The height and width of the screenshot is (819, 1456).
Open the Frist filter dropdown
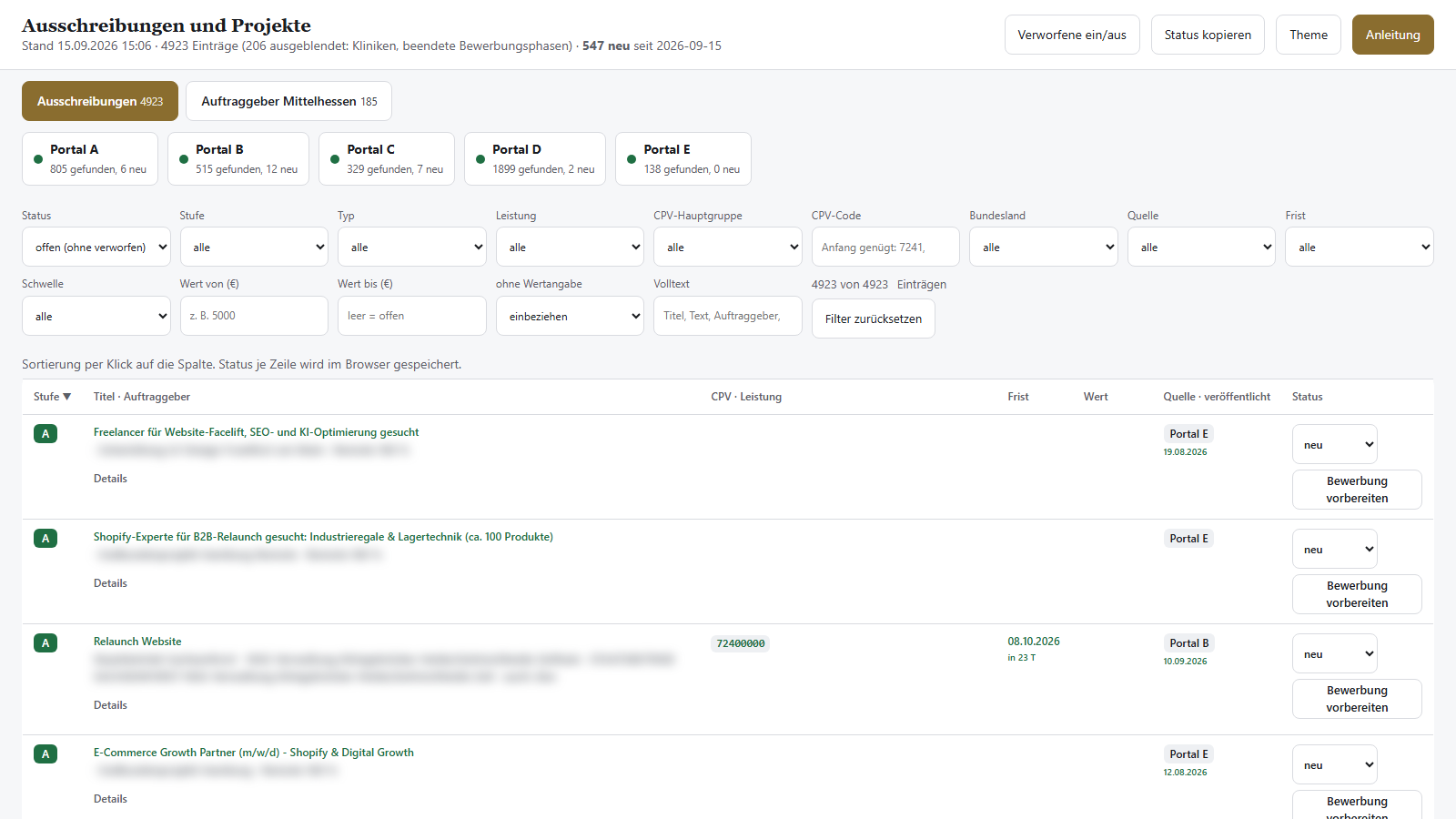(x=1360, y=247)
